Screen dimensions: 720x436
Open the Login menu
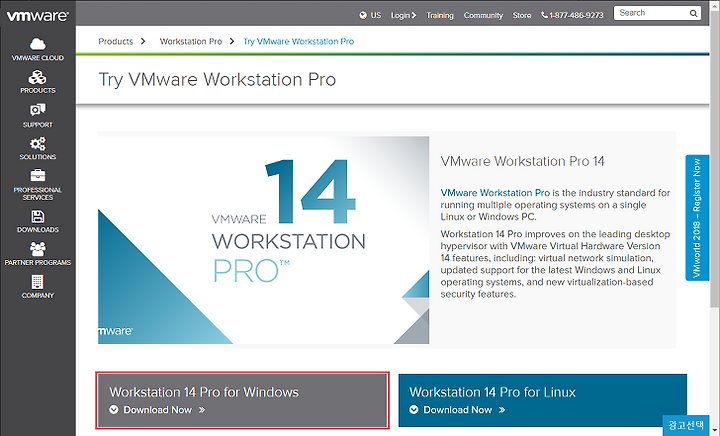[403, 15]
